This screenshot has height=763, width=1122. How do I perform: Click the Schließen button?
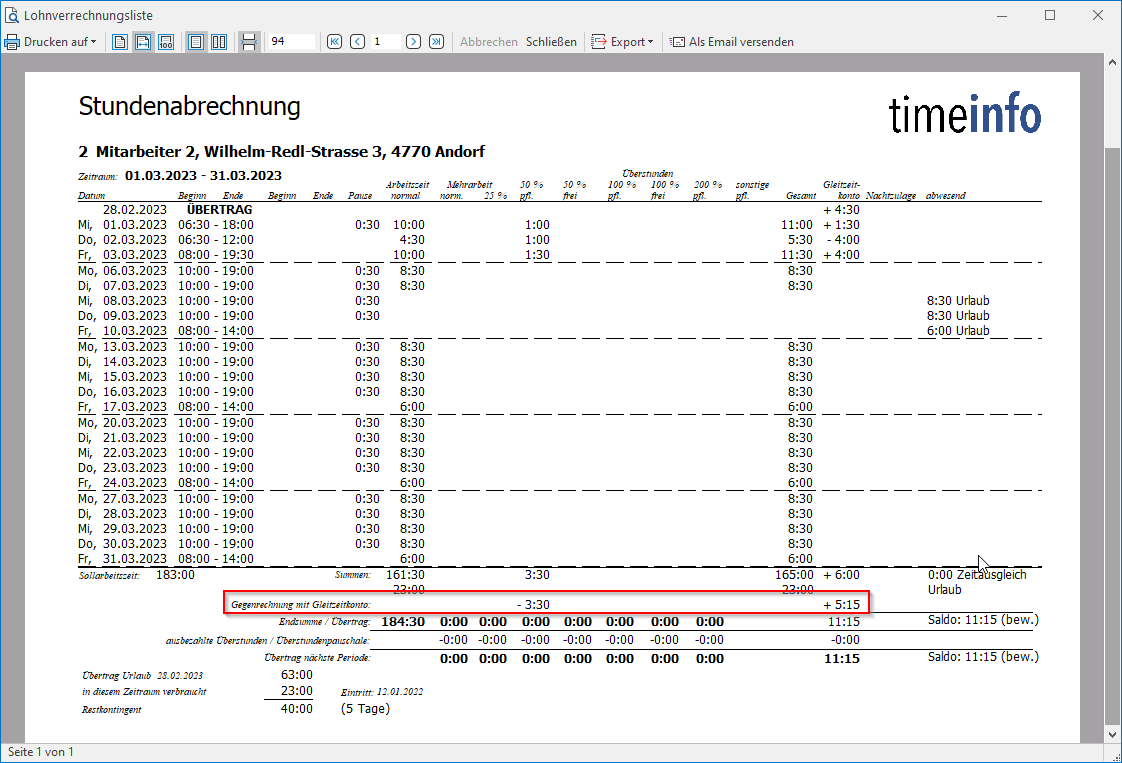pyautogui.click(x=551, y=42)
